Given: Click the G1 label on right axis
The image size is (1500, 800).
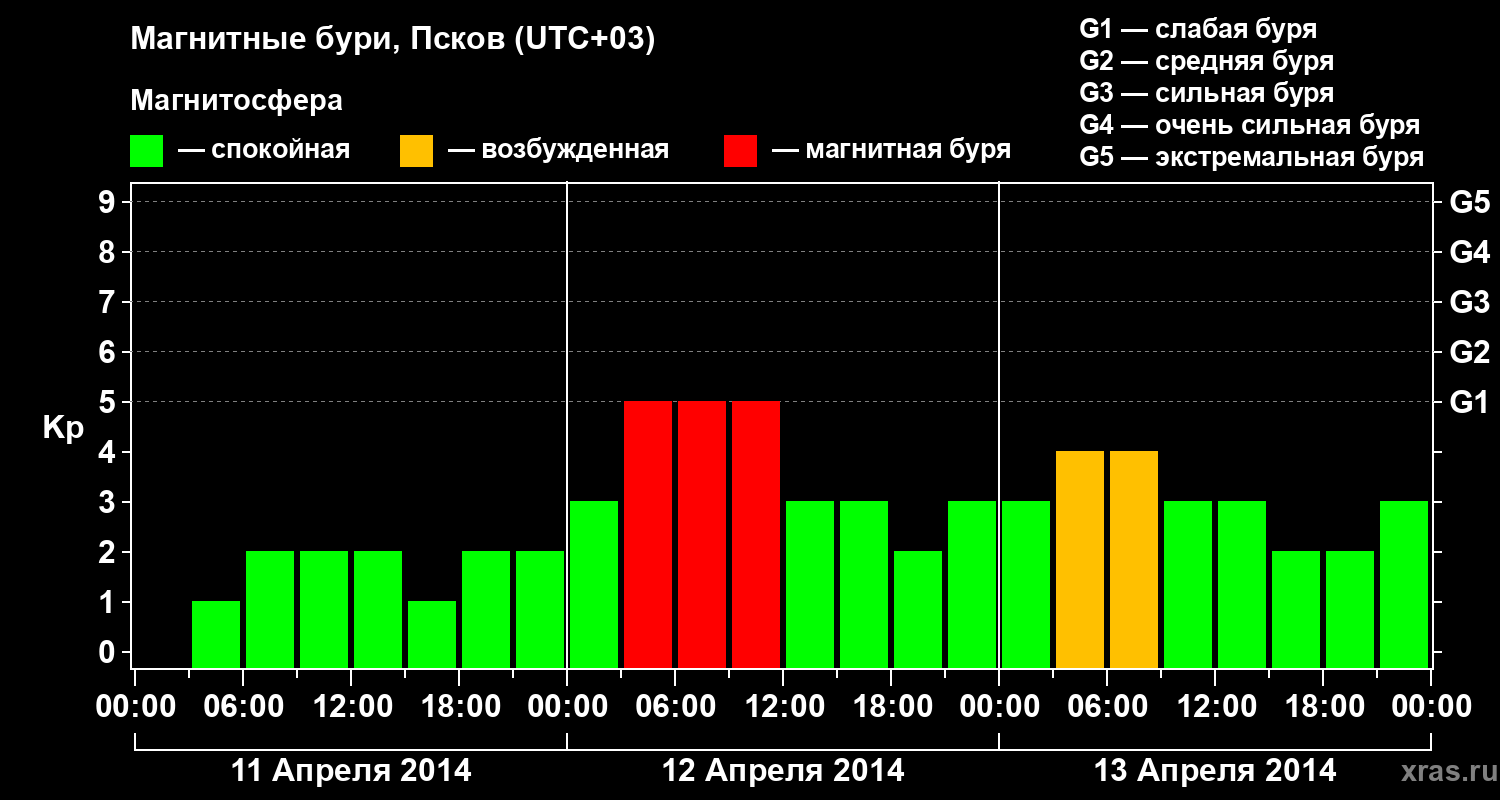Looking at the screenshot, I should pos(1469,403).
